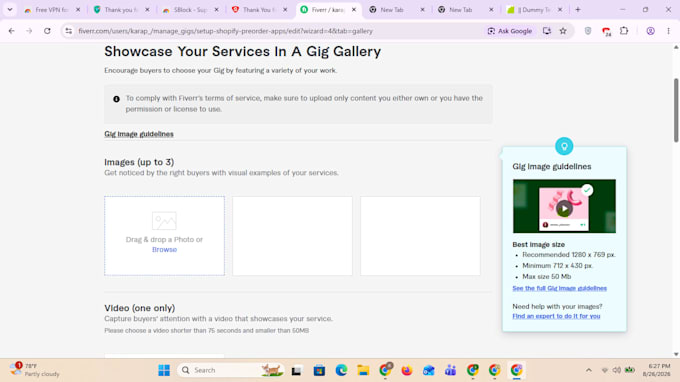Viewport: 680px width, 382px height.
Task: Launch Firefox from the taskbar
Action: coord(407,370)
